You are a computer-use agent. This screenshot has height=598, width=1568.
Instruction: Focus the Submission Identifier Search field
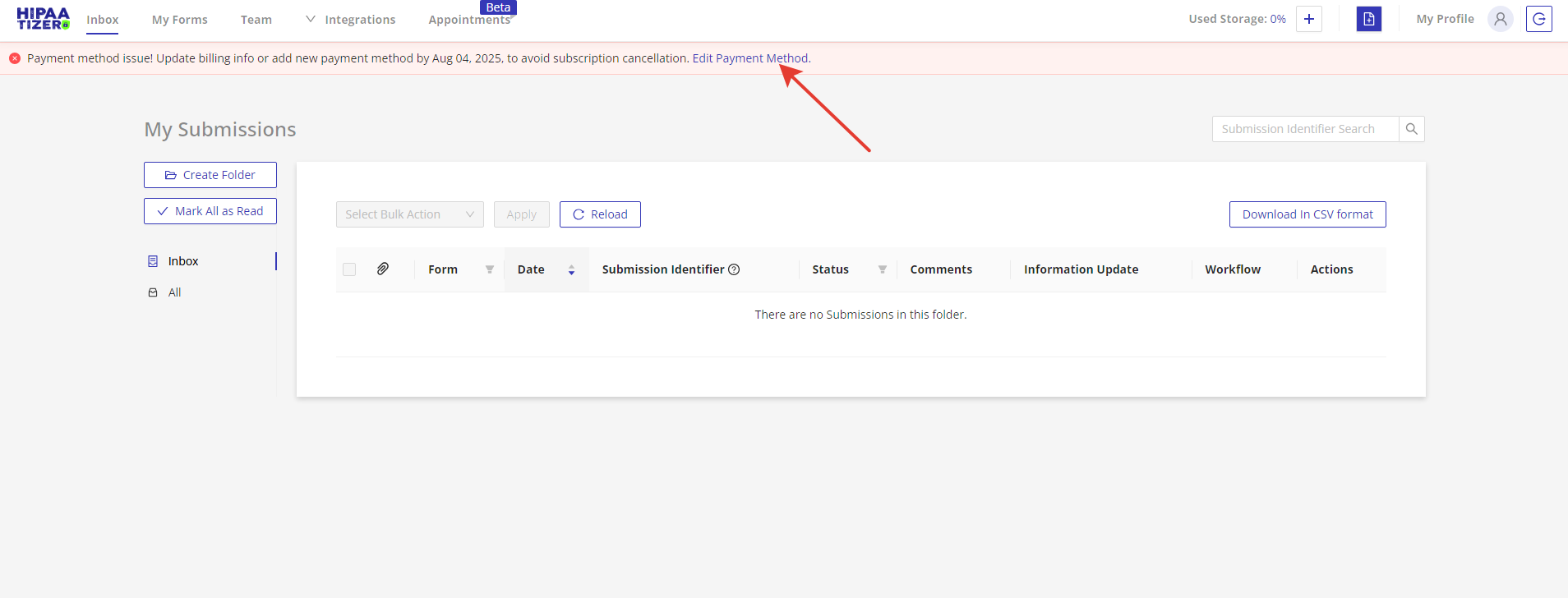[x=1306, y=129]
